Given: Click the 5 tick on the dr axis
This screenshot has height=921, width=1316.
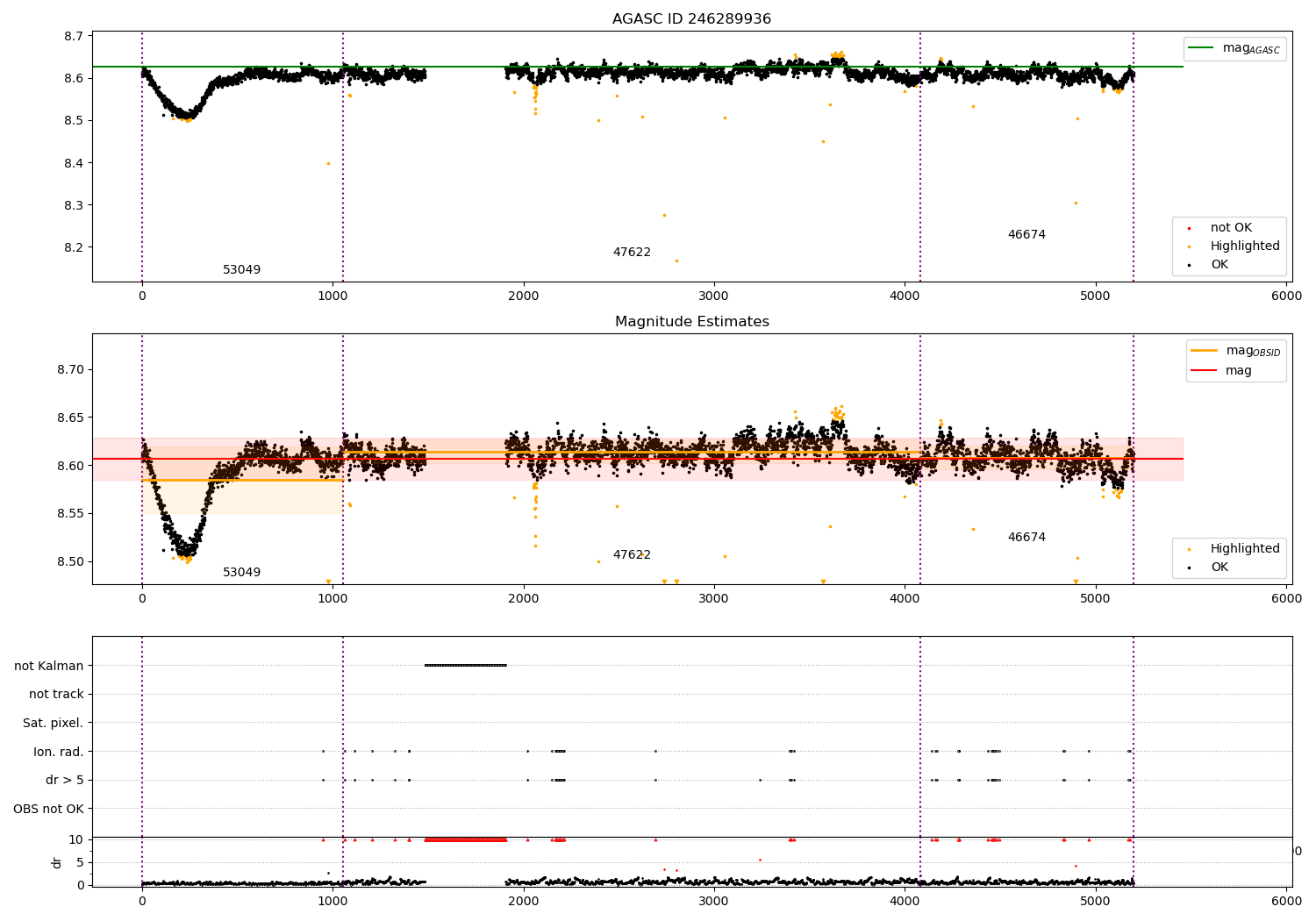Looking at the screenshot, I should coord(81,862).
